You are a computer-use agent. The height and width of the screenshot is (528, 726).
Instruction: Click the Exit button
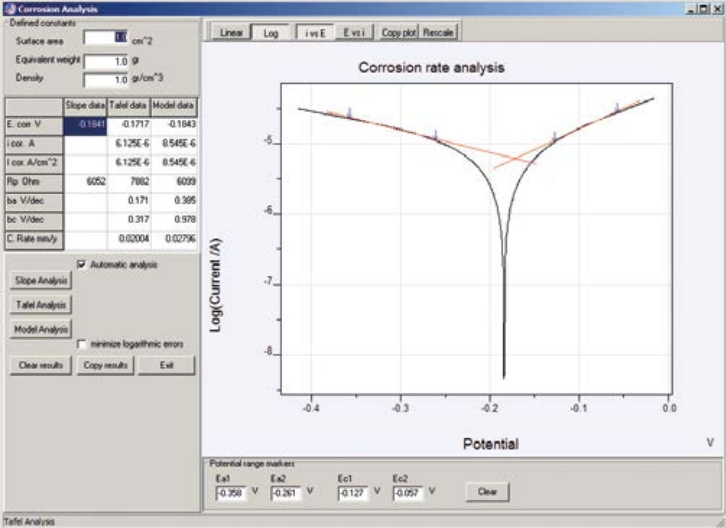pyautogui.click(x=164, y=365)
